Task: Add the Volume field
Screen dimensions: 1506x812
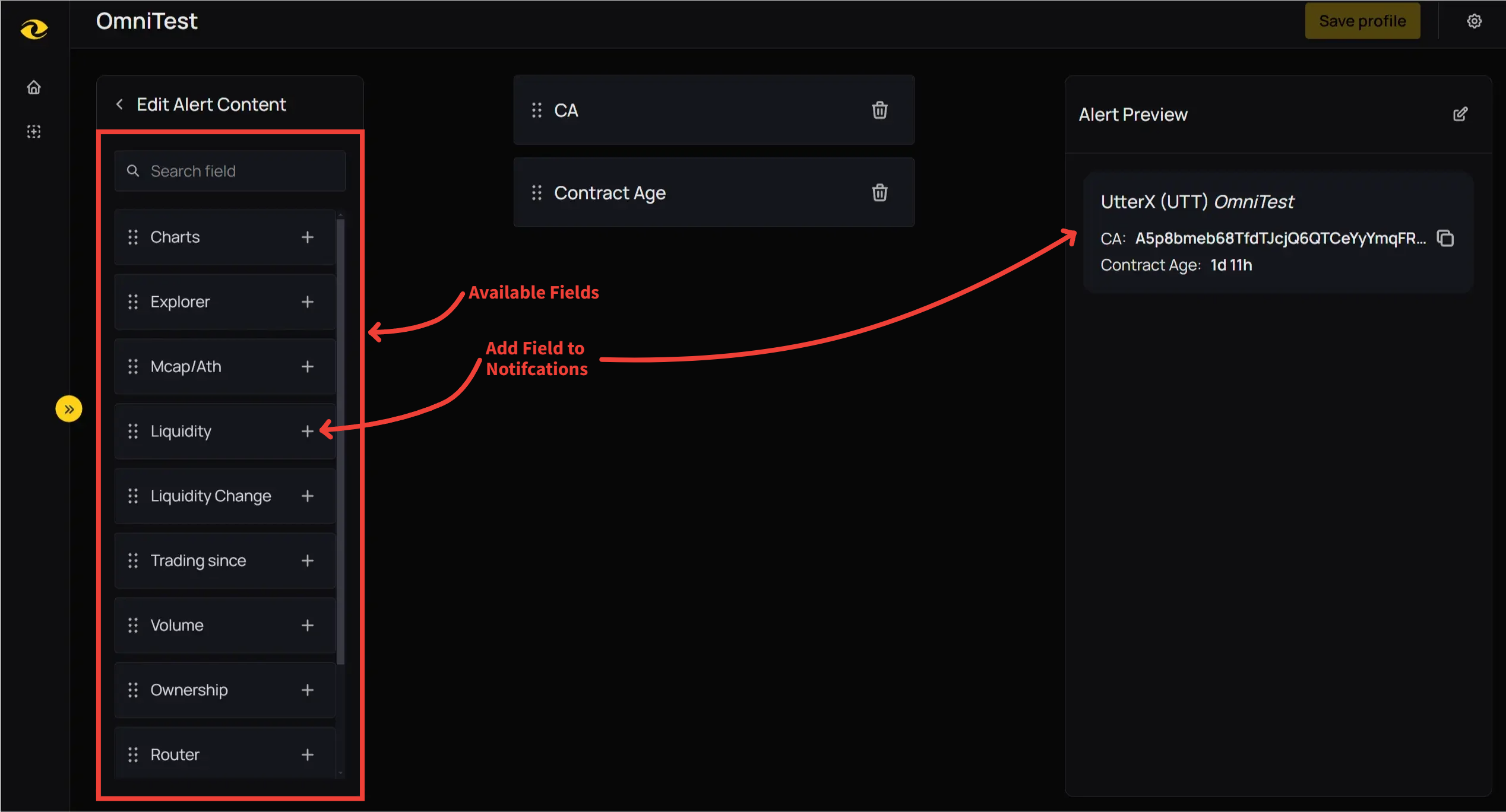Action: click(x=307, y=625)
